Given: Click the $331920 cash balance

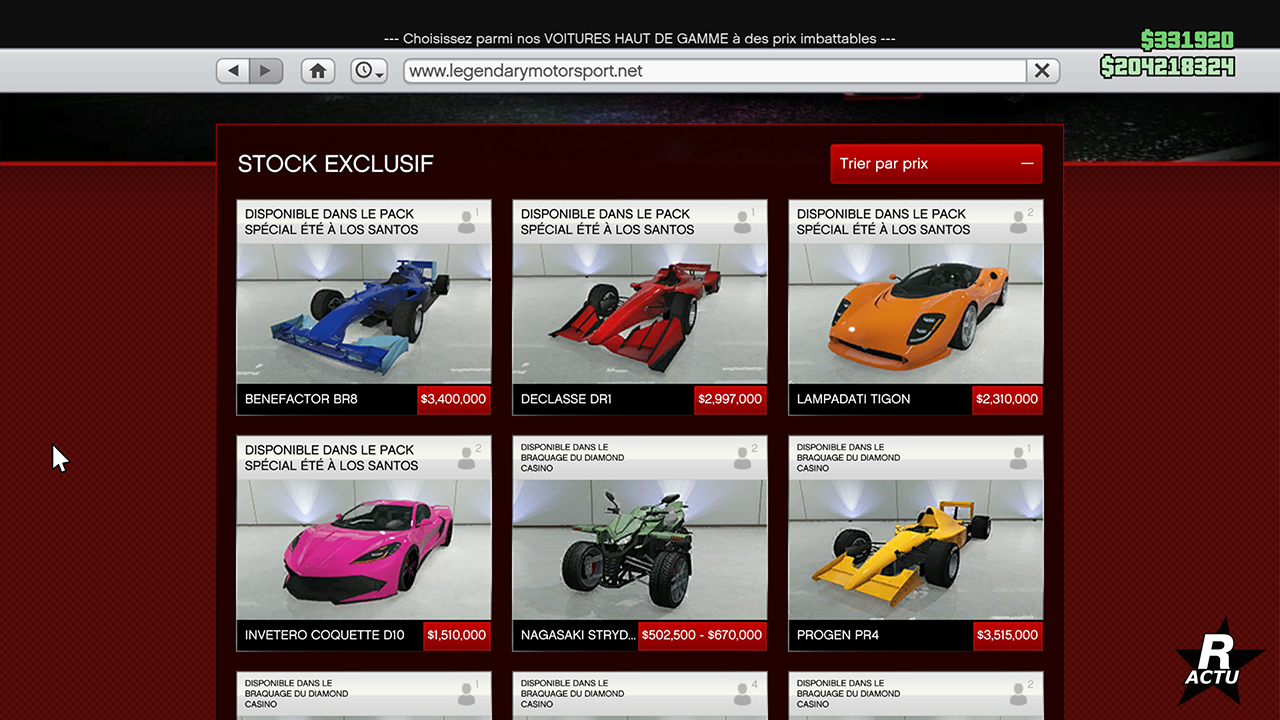Looking at the screenshot, I should pyautogui.click(x=1187, y=40).
